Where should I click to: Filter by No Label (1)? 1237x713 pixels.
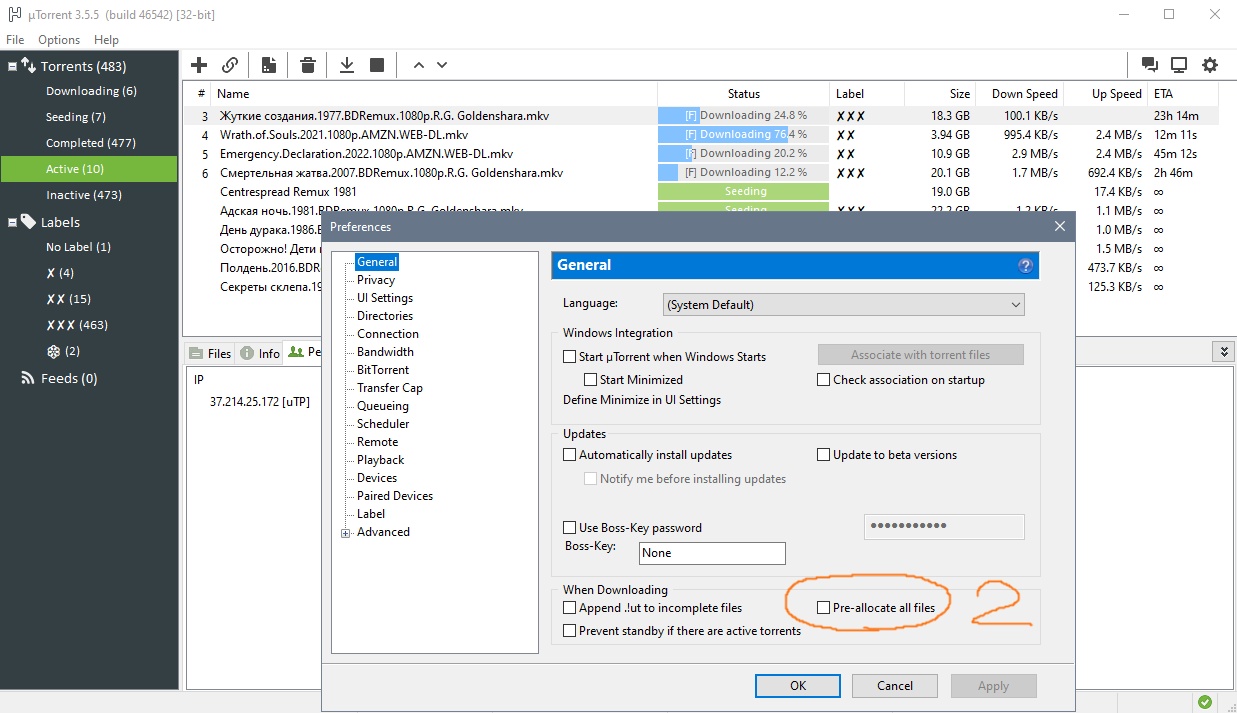click(78, 247)
